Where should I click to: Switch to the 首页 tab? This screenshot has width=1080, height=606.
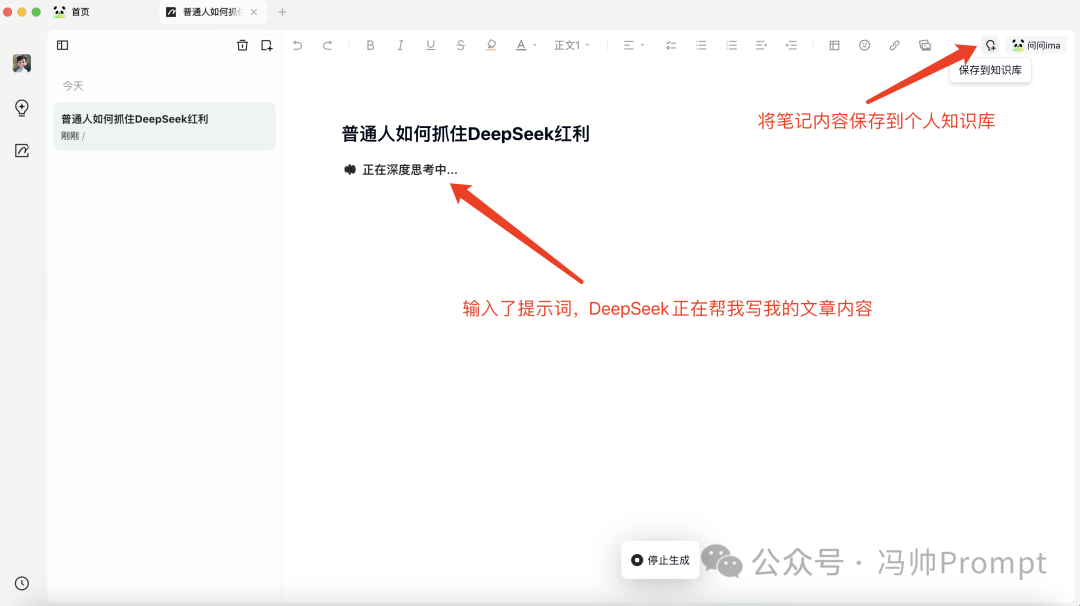coord(72,12)
